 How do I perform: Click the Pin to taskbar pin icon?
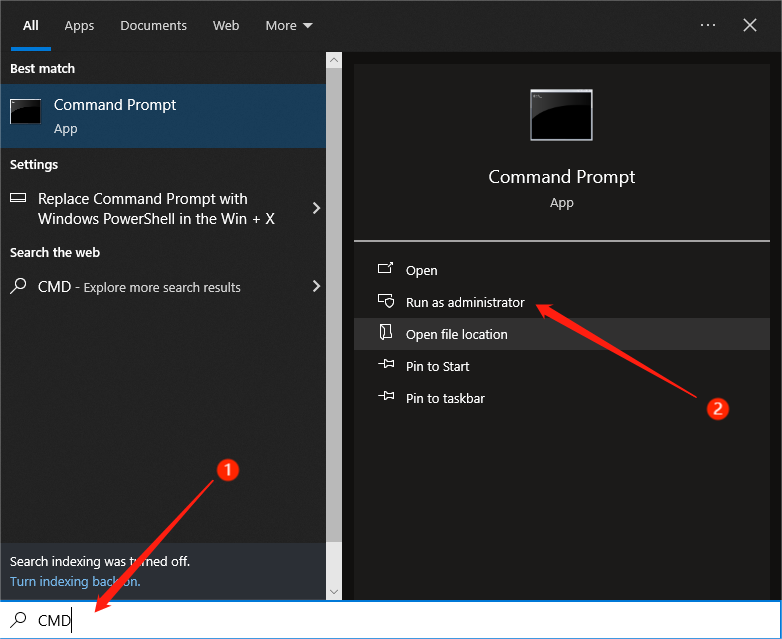tap(386, 397)
